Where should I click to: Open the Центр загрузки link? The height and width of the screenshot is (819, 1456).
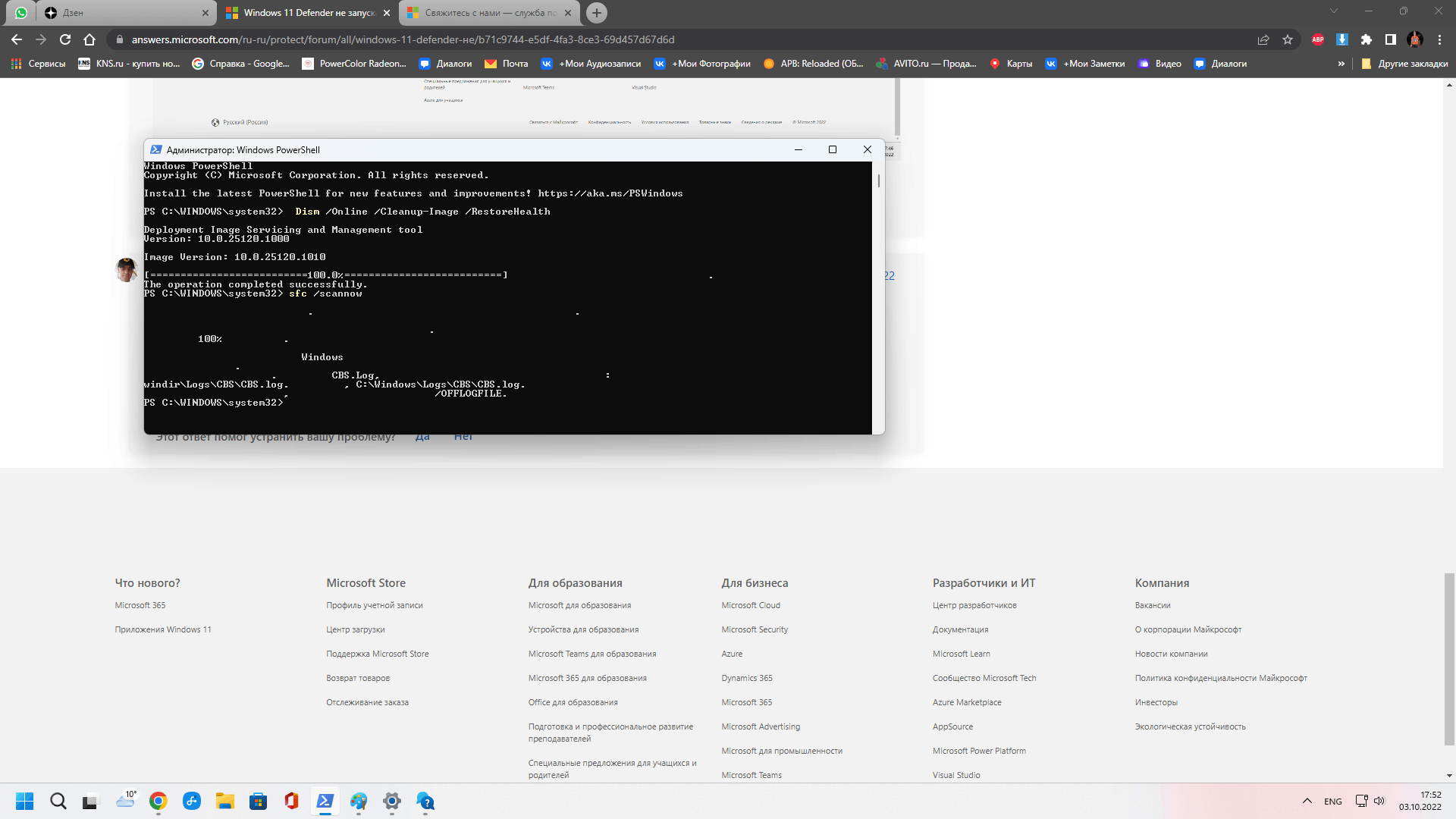(x=356, y=629)
